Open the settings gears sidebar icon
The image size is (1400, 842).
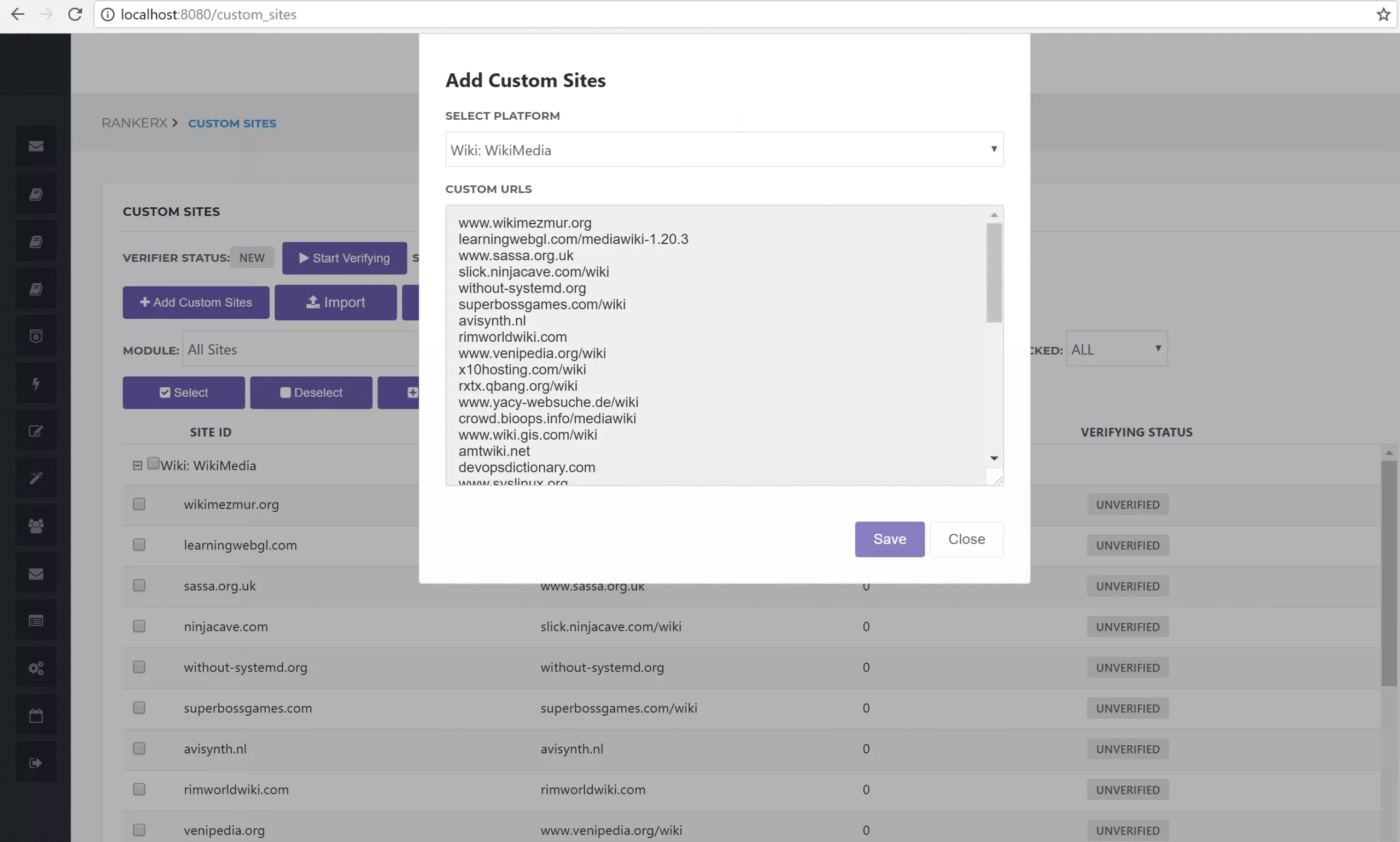(x=36, y=667)
